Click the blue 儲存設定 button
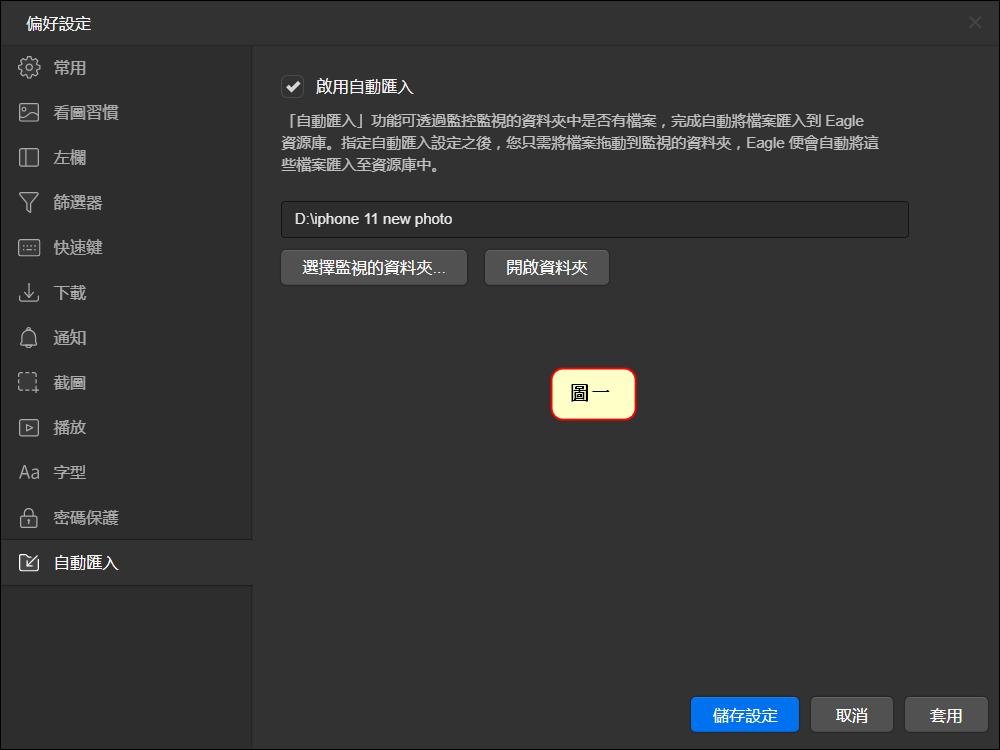1000x750 pixels. (x=744, y=714)
